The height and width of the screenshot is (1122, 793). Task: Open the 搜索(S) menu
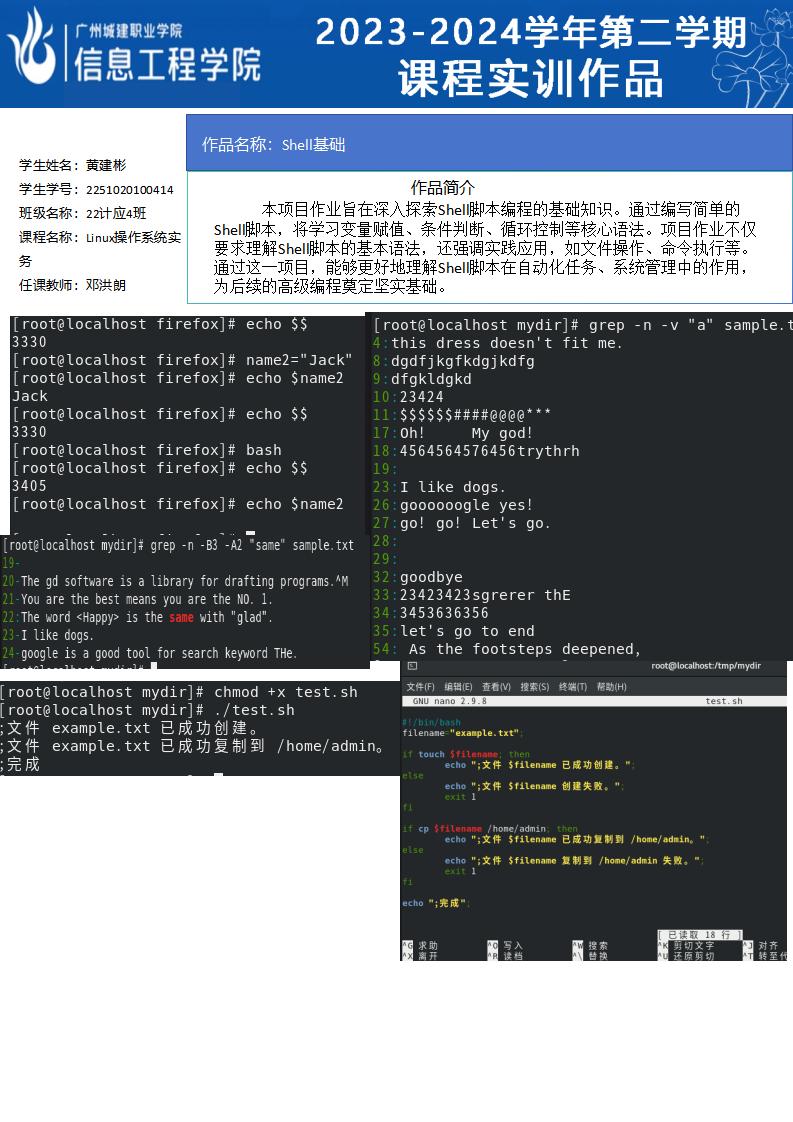535,687
